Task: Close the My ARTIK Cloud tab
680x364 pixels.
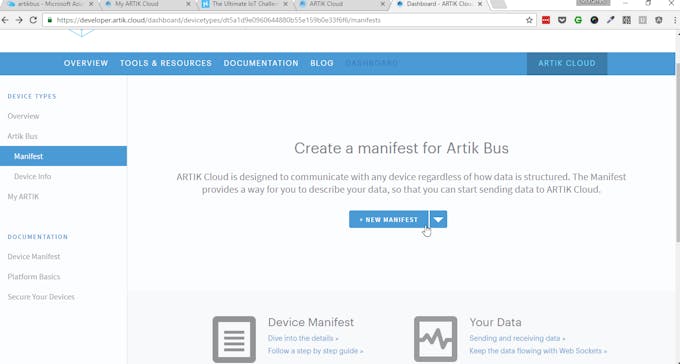Action: click(188, 4)
